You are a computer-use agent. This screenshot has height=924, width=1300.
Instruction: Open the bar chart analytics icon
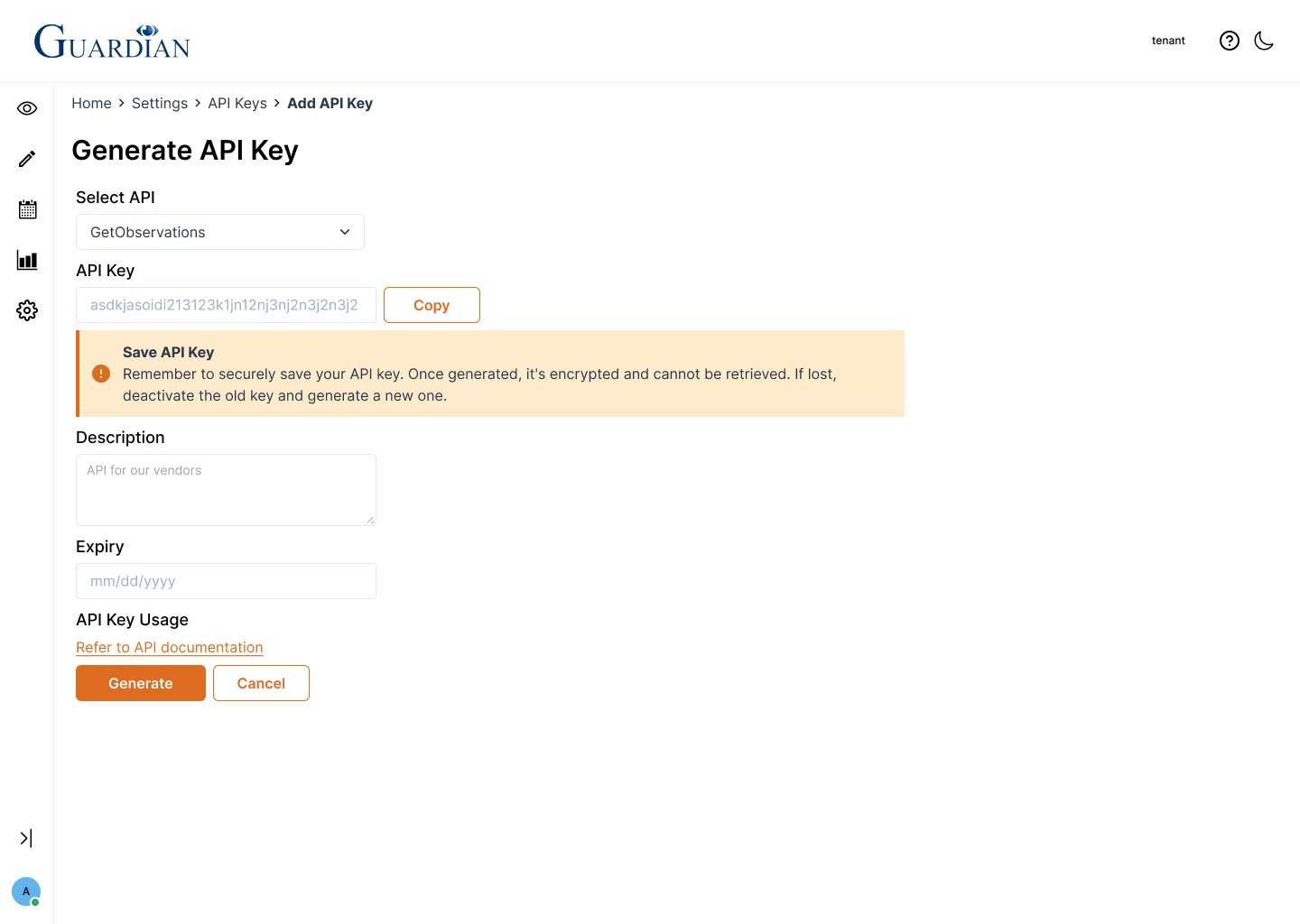pos(27,261)
